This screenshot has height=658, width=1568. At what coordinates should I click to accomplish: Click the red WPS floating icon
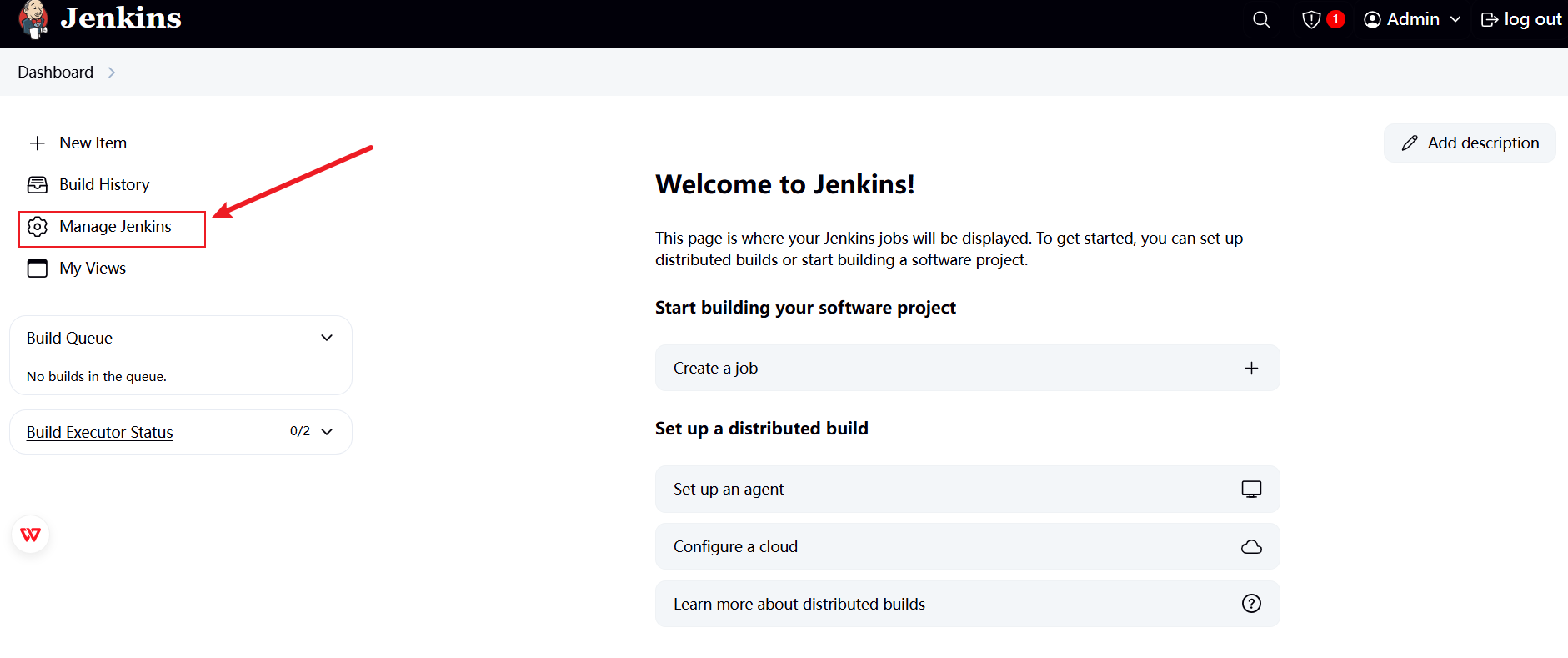pyautogui.click(x=31, y=535)
